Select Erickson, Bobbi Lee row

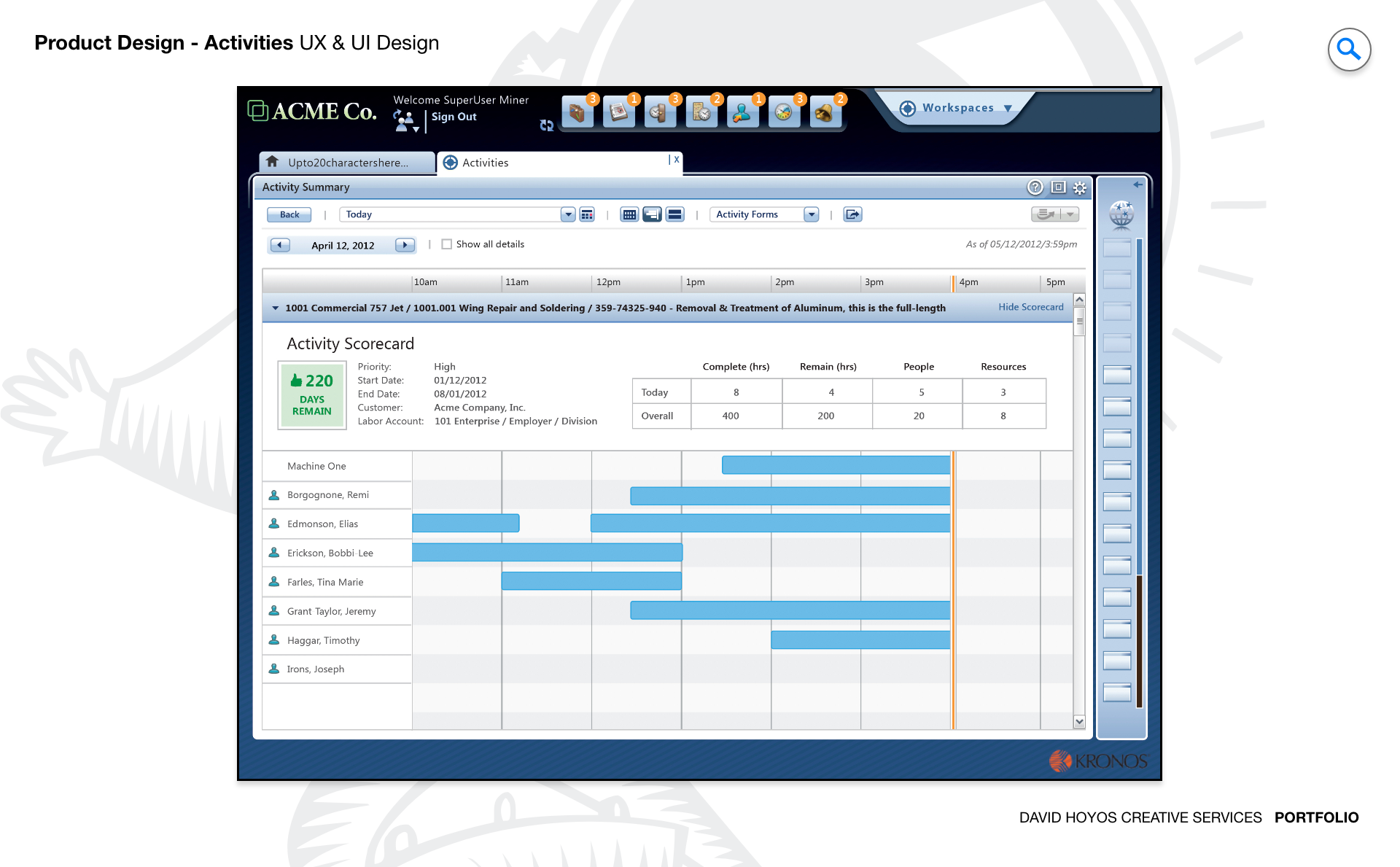(337, 553)
